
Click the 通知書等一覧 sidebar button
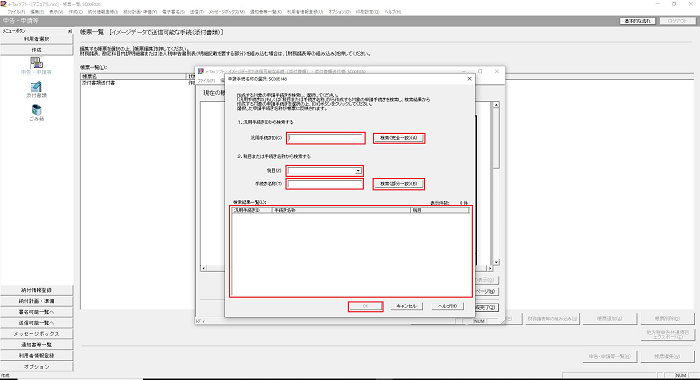[x=37, y=345]
